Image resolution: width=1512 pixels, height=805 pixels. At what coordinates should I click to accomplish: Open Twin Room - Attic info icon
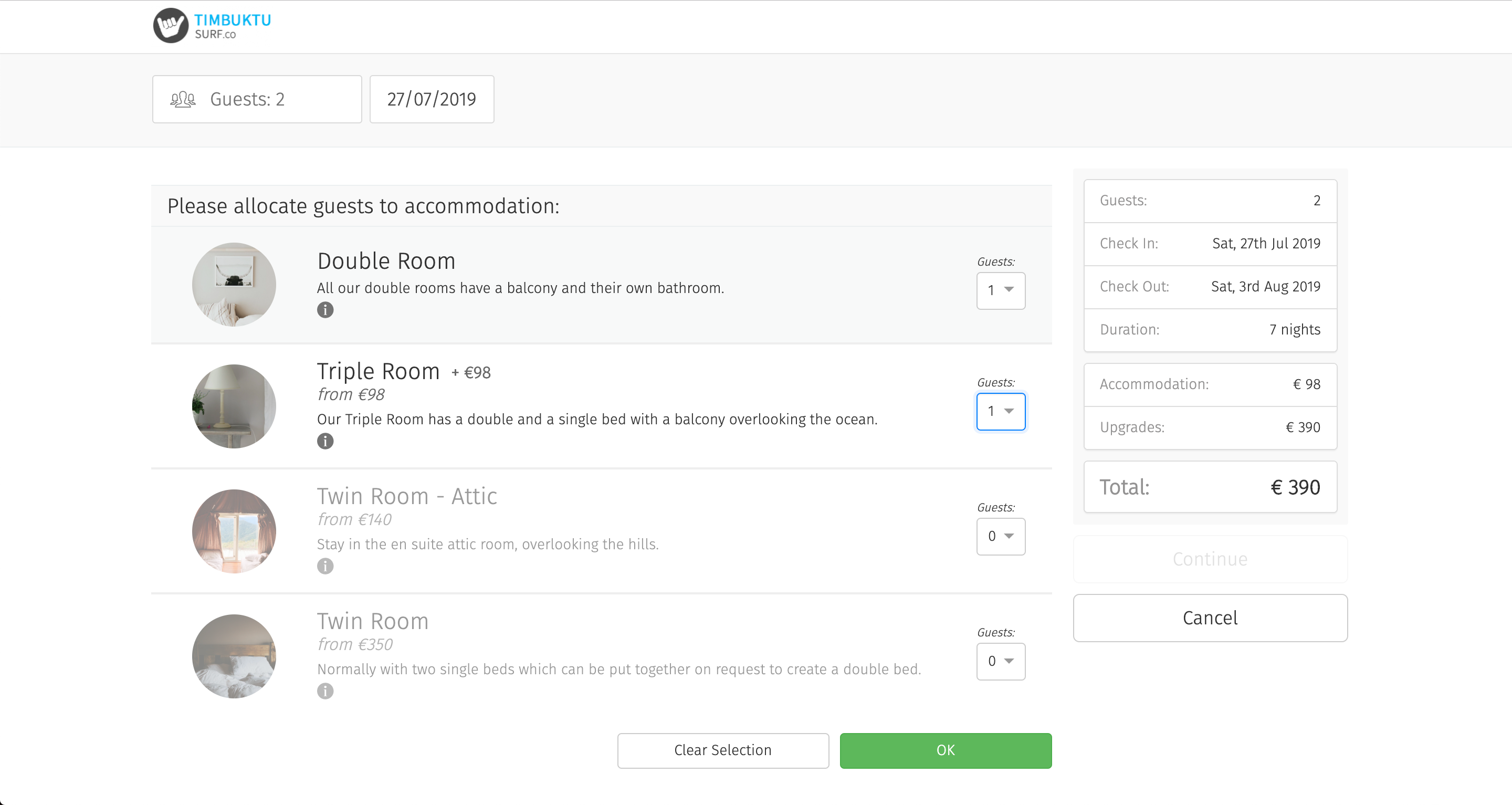tap(325, 566)
